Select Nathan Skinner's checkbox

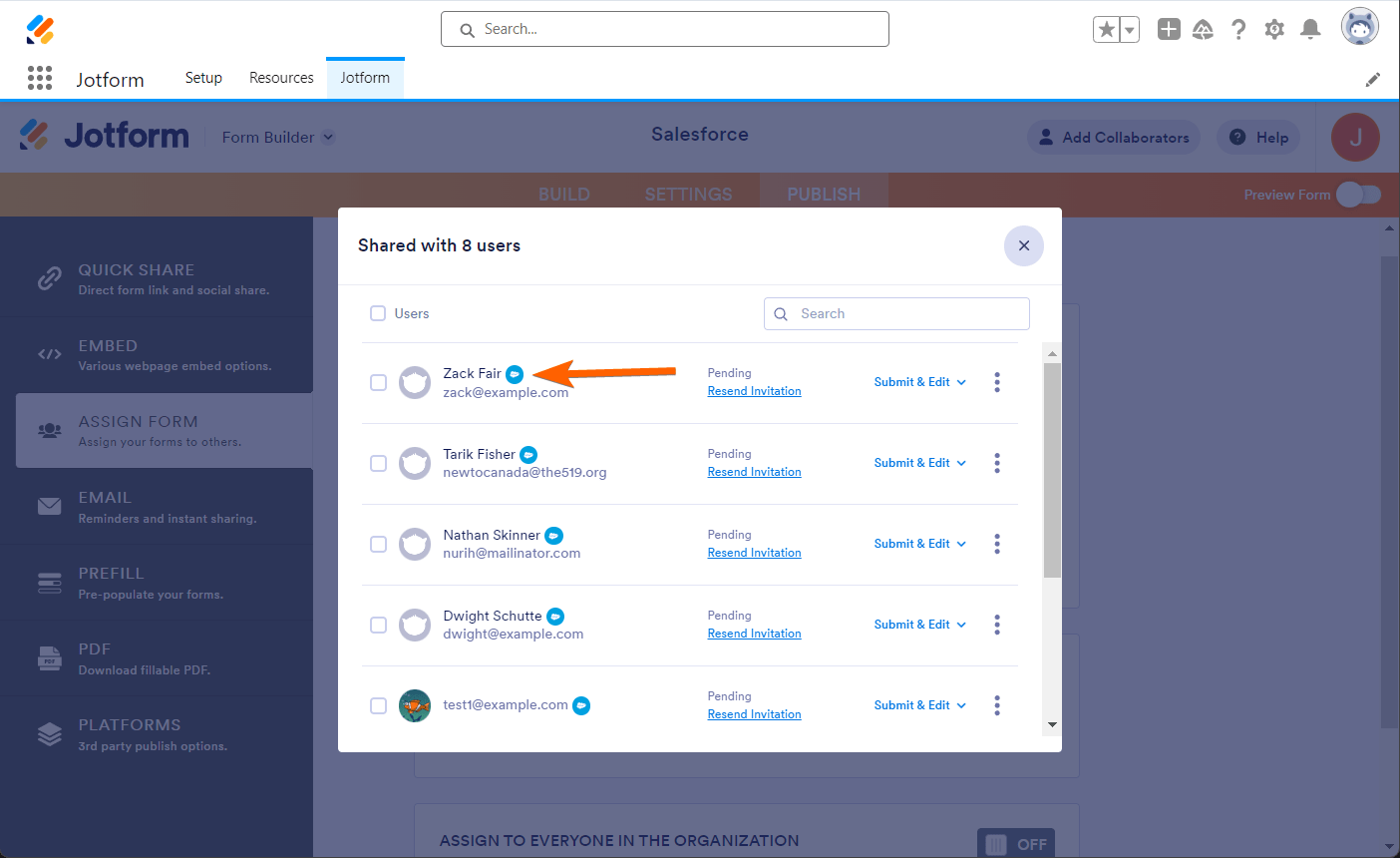(x=378, y=544)
